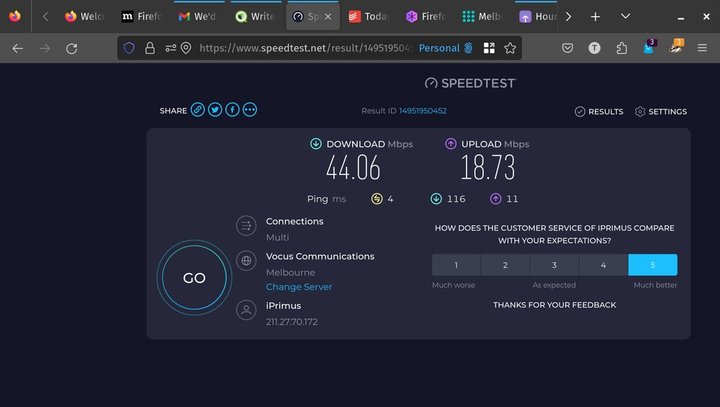The width and height of the screenshot is (720, 407).
Task: Click the server globe icon
Action: 246,260
